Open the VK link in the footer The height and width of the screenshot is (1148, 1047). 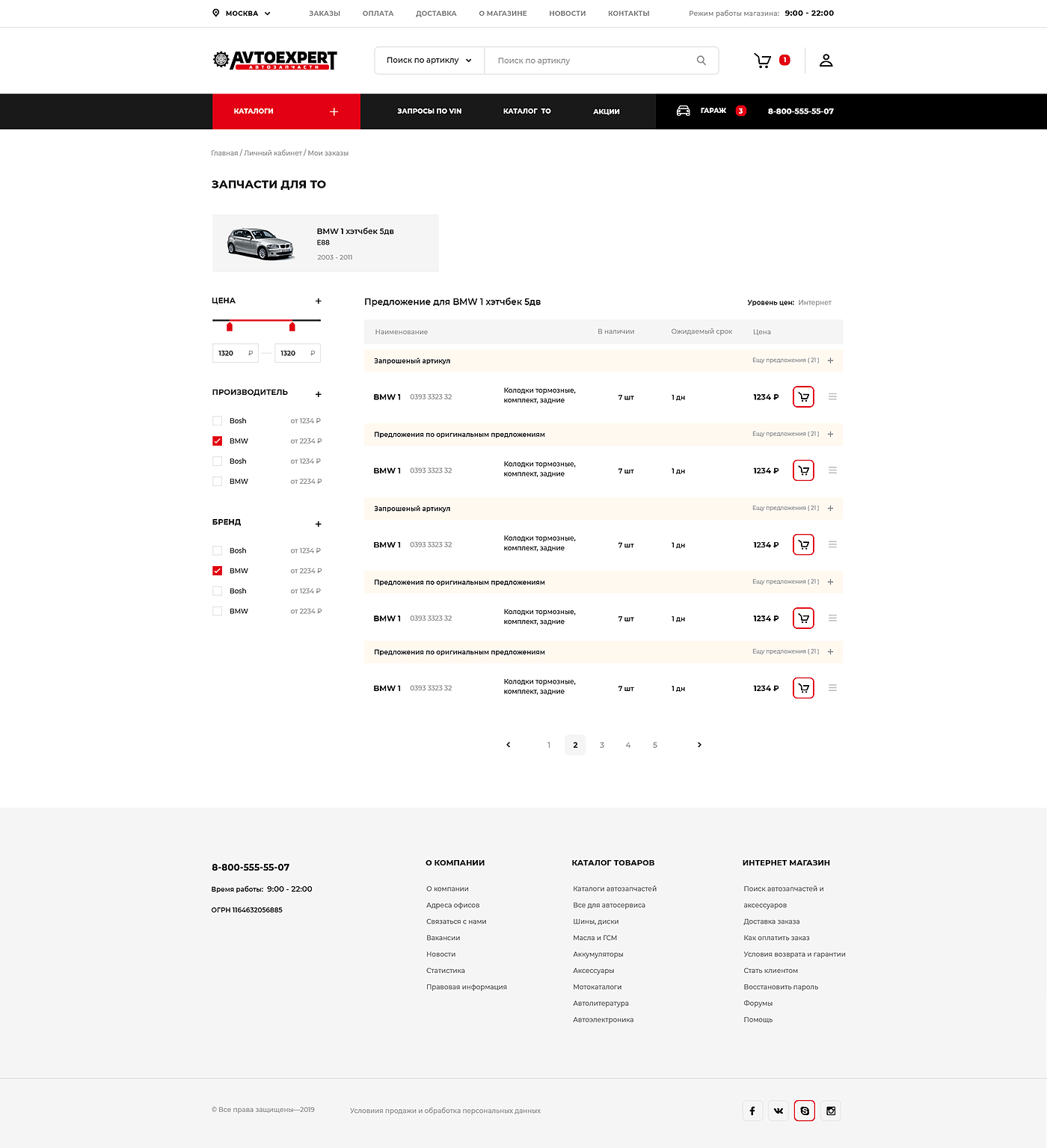779,1111
